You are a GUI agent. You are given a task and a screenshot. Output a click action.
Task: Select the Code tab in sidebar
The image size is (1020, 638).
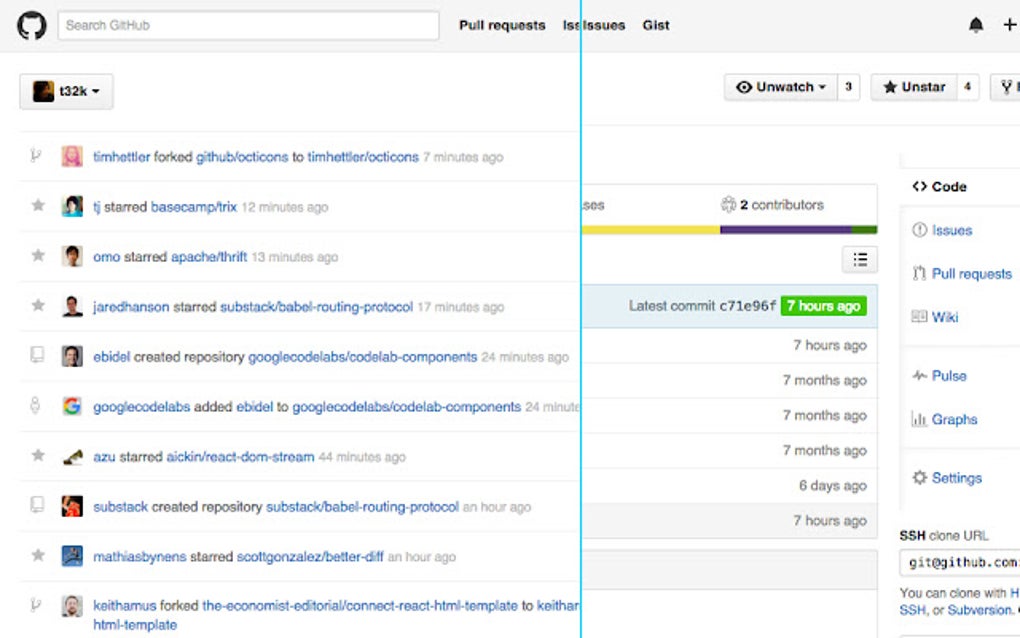coord(939,187)
